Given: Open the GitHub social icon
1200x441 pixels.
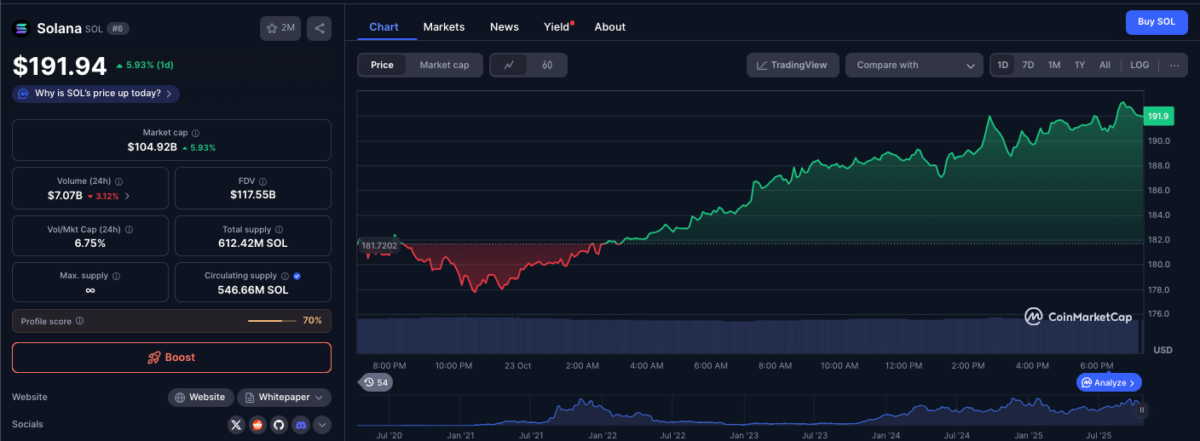Looking at the screenshot, I should tap(278, 425).
